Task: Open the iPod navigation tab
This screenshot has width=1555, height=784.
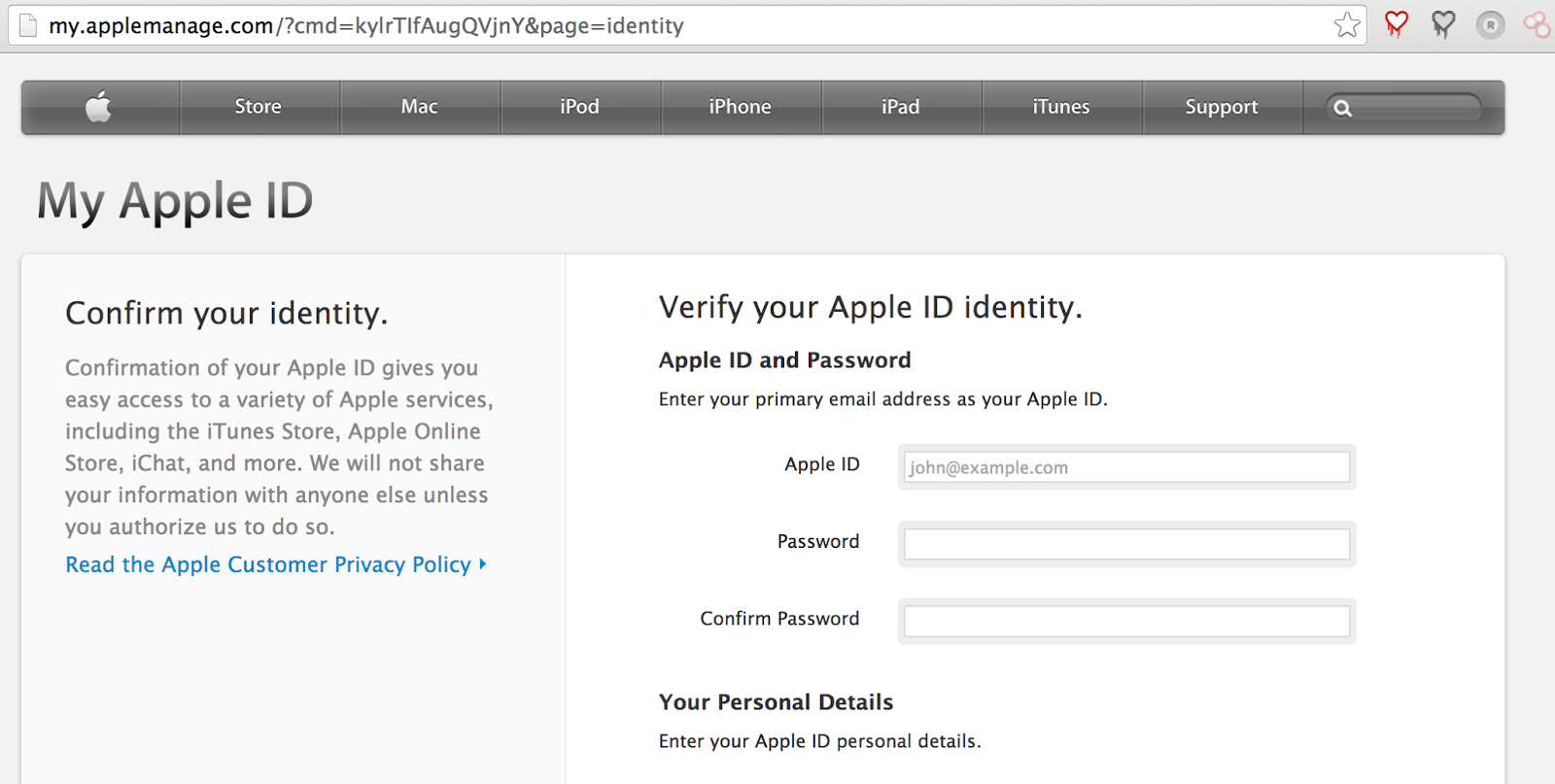Action: 580,107
